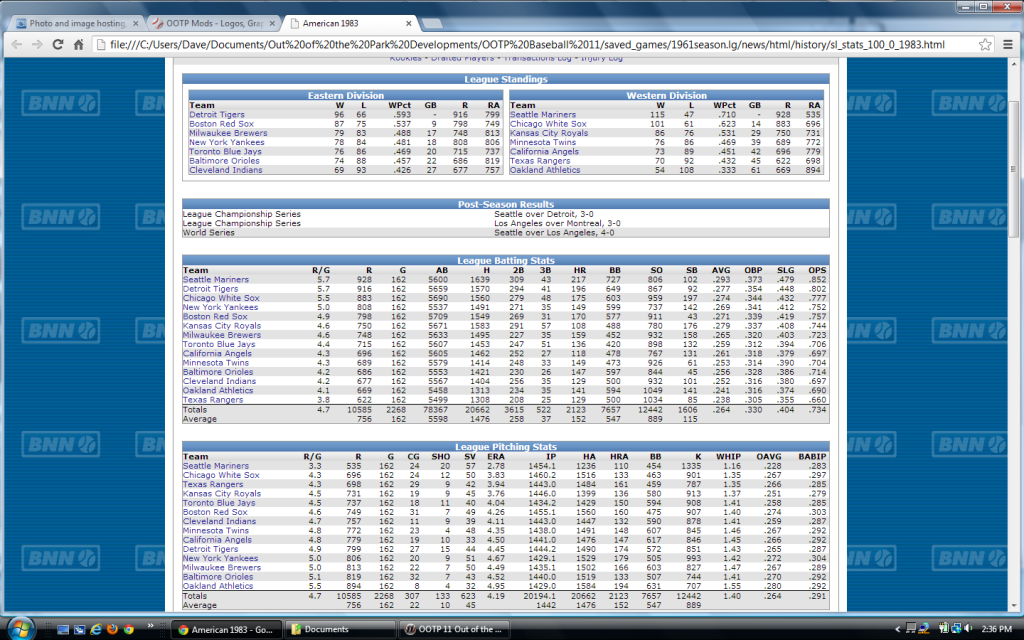Click the ERA column header in pitching stats

pyautogui.click(x=496, y=457)
